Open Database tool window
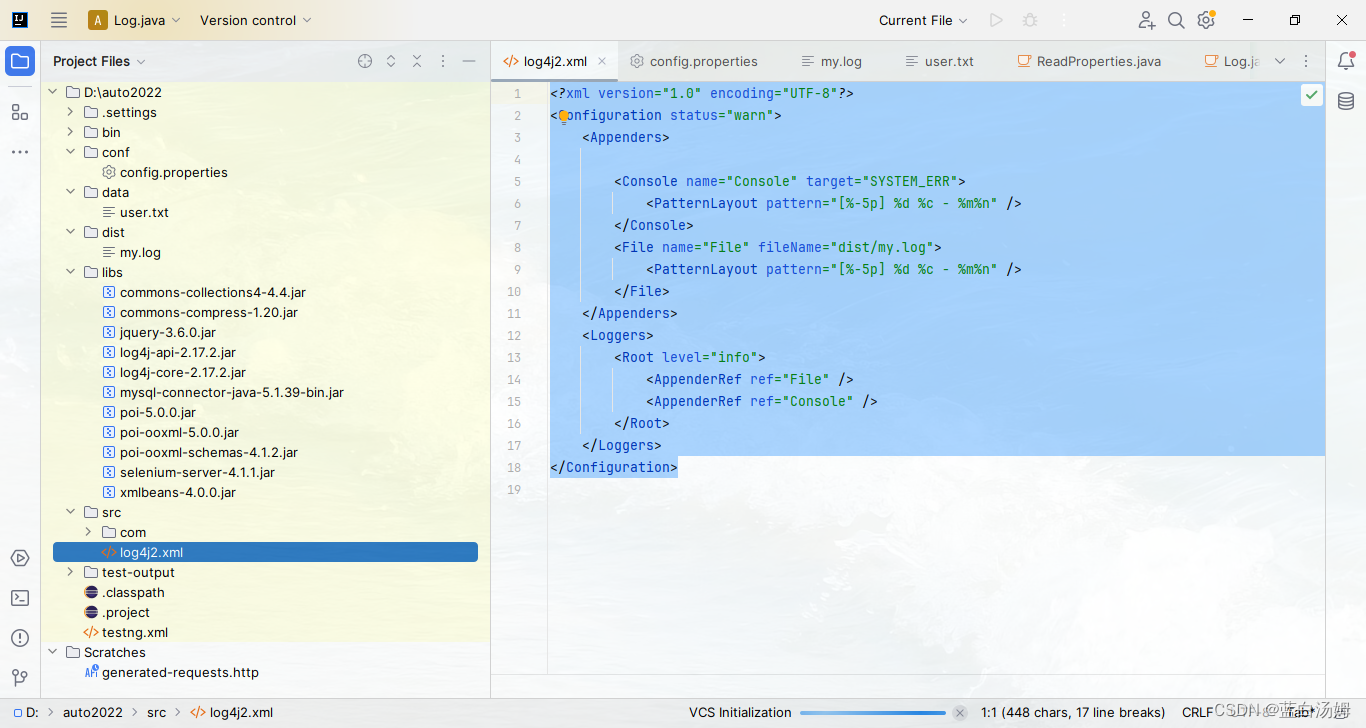Viewport: 1366px width, 728px height. (1346, 101)
